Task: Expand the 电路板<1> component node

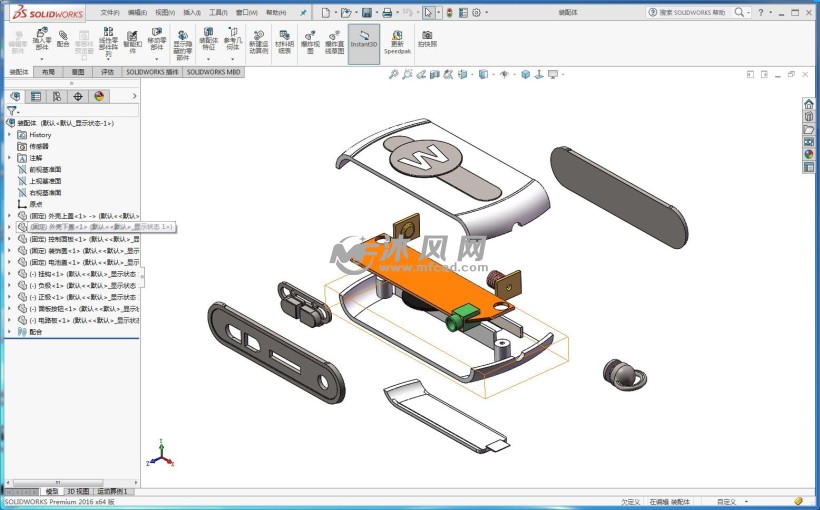Action: click(9, 320)
